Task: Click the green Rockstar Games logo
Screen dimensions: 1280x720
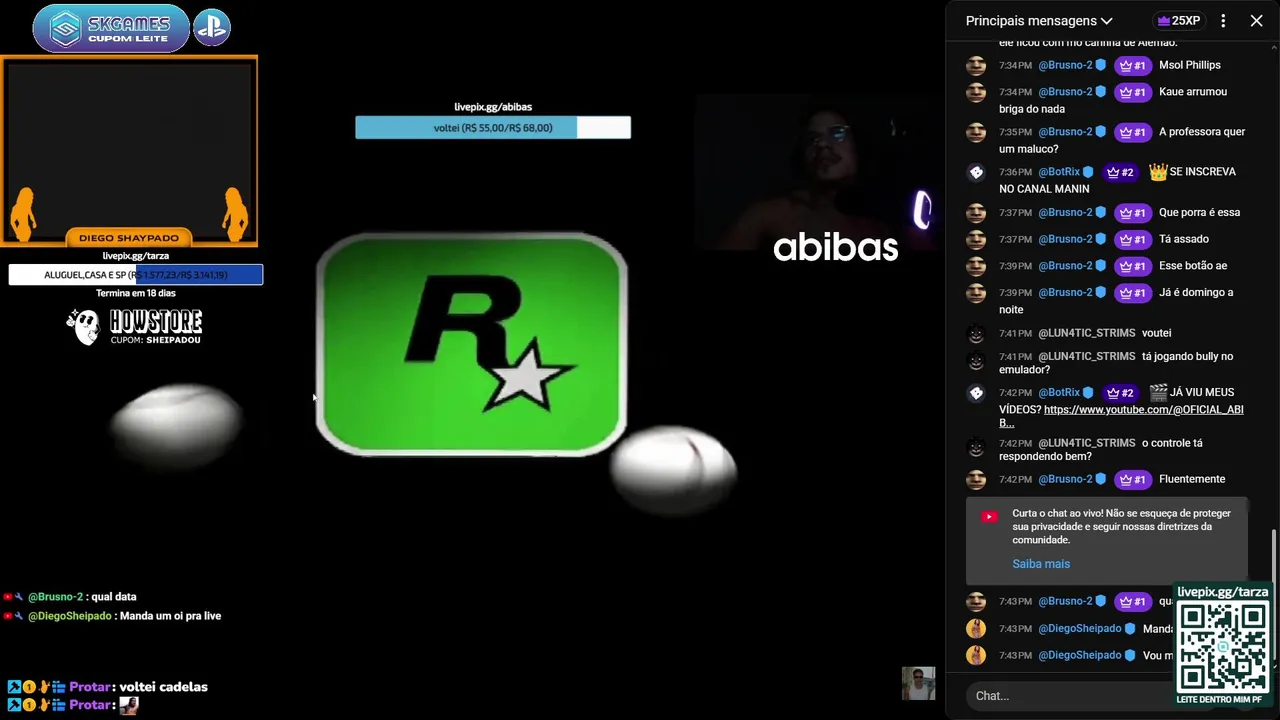Action: 472,345
